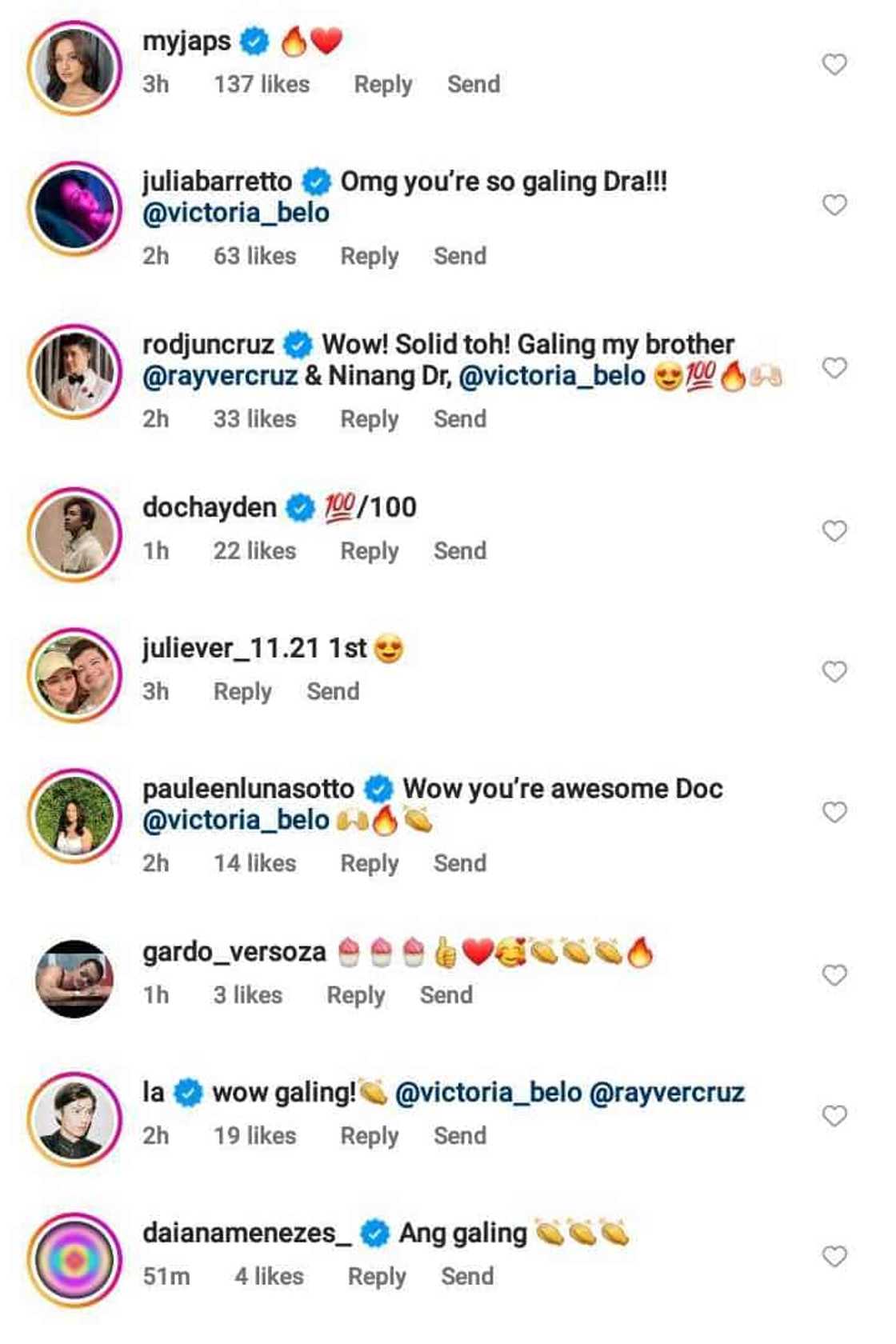Open @victoria_belo mention in juliabarretto's comment

[235, 213]
